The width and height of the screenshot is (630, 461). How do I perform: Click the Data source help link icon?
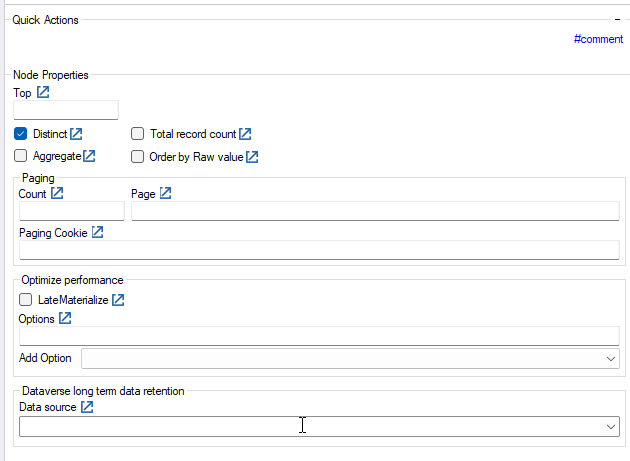tap(87, 407)
